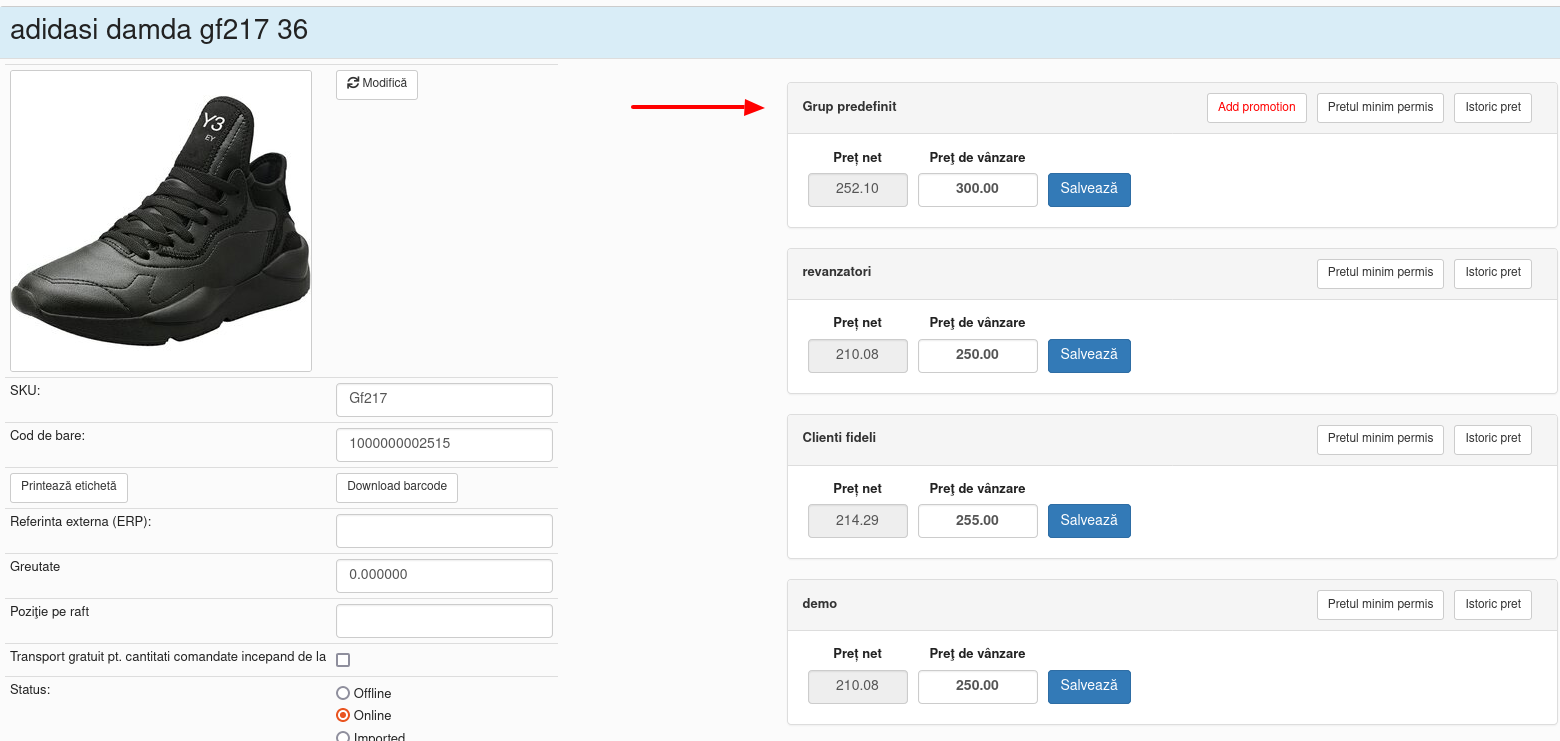The image size is (1560, 741).
Task: Open Istoric pret for demo group
Action: pyautogui.click(x=1493, y=605)
